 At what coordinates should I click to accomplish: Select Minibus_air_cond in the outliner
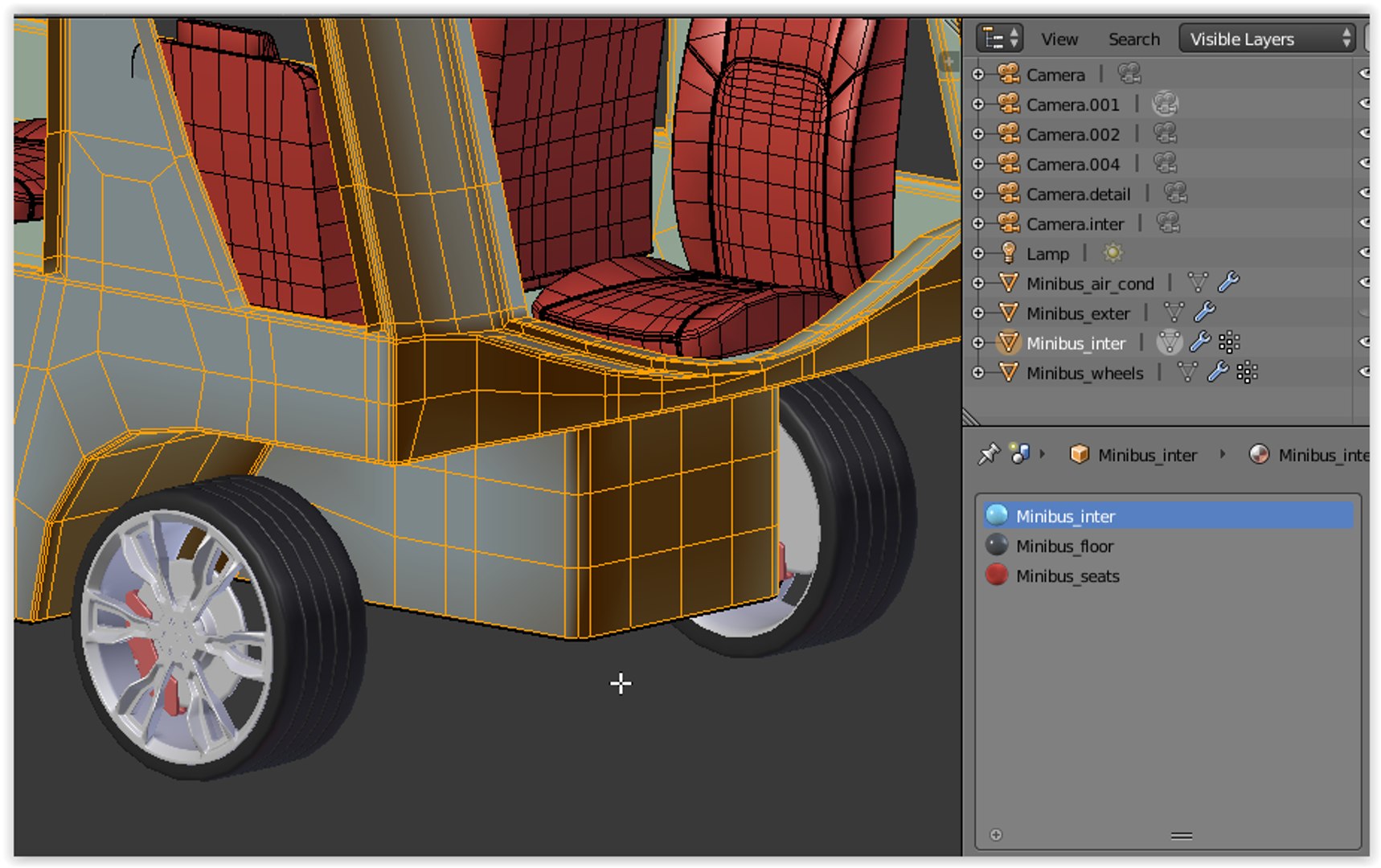click(x=1090, y=284)
